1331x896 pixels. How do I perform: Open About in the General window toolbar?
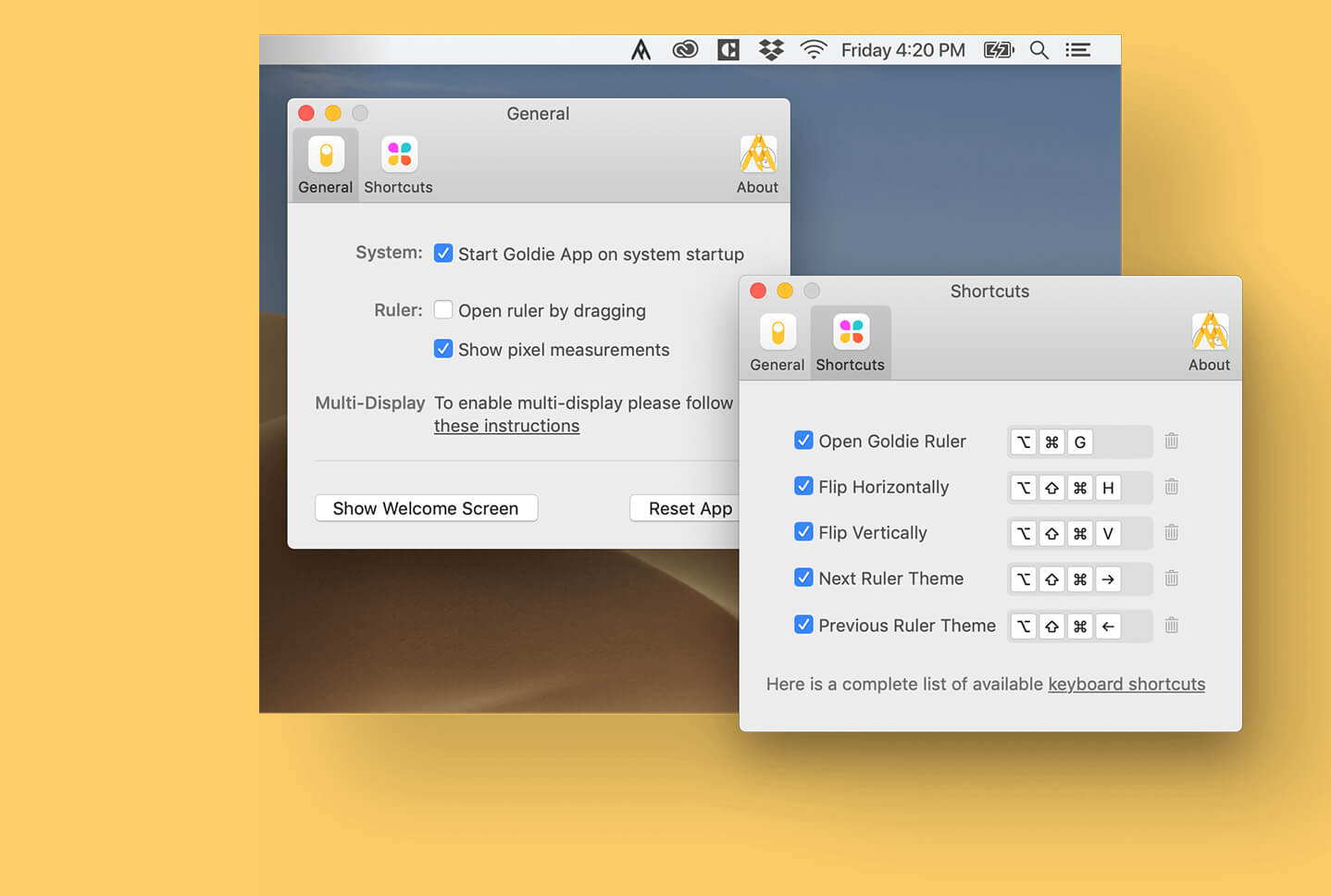point(757,165)
